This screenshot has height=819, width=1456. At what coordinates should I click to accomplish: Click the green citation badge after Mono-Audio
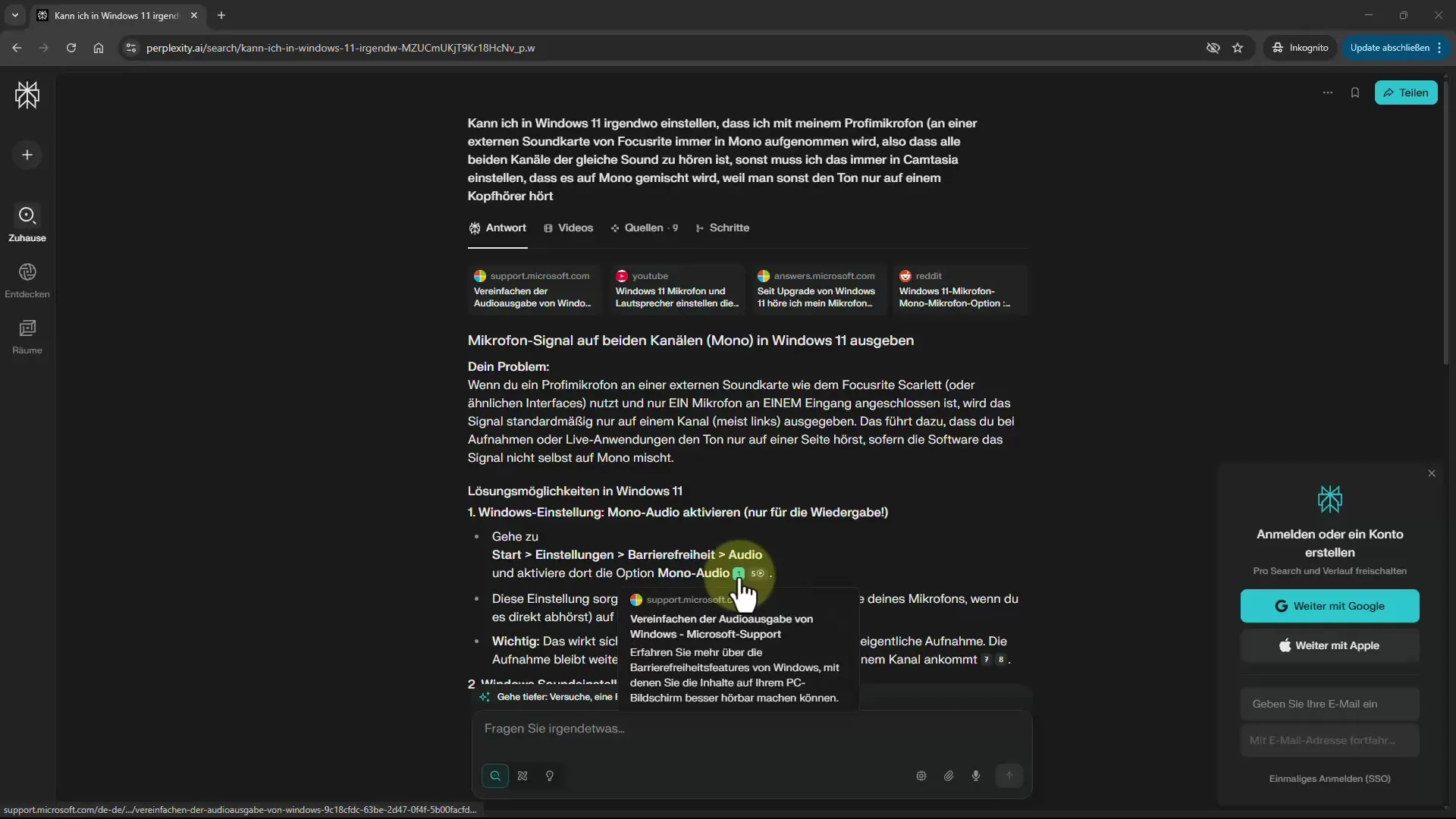click(739, 573)
